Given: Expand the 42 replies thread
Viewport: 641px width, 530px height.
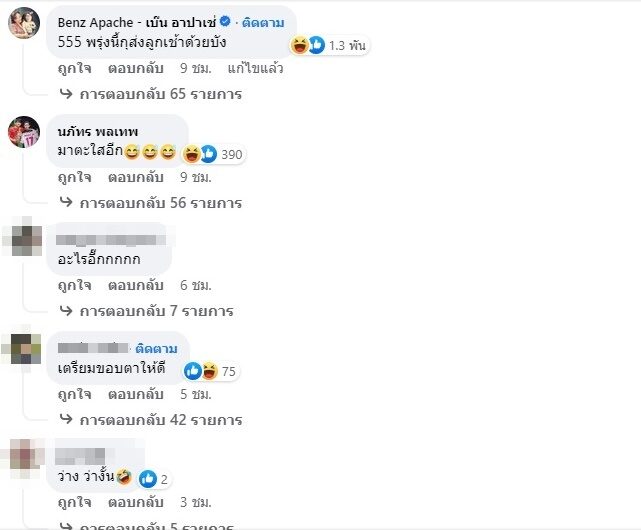Looking at the screenshot, I should [150, 420].
